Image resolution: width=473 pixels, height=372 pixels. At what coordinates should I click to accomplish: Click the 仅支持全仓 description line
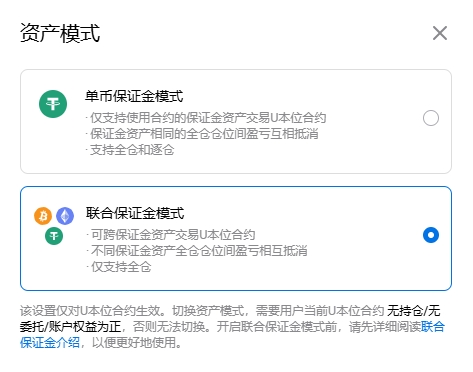click(x=119, y=267)
